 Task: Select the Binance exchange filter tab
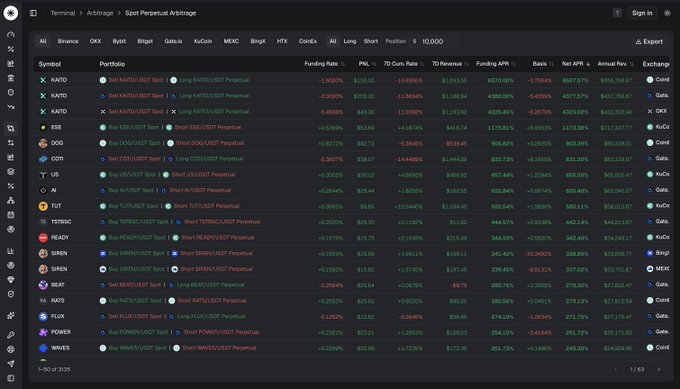(68, 41)
